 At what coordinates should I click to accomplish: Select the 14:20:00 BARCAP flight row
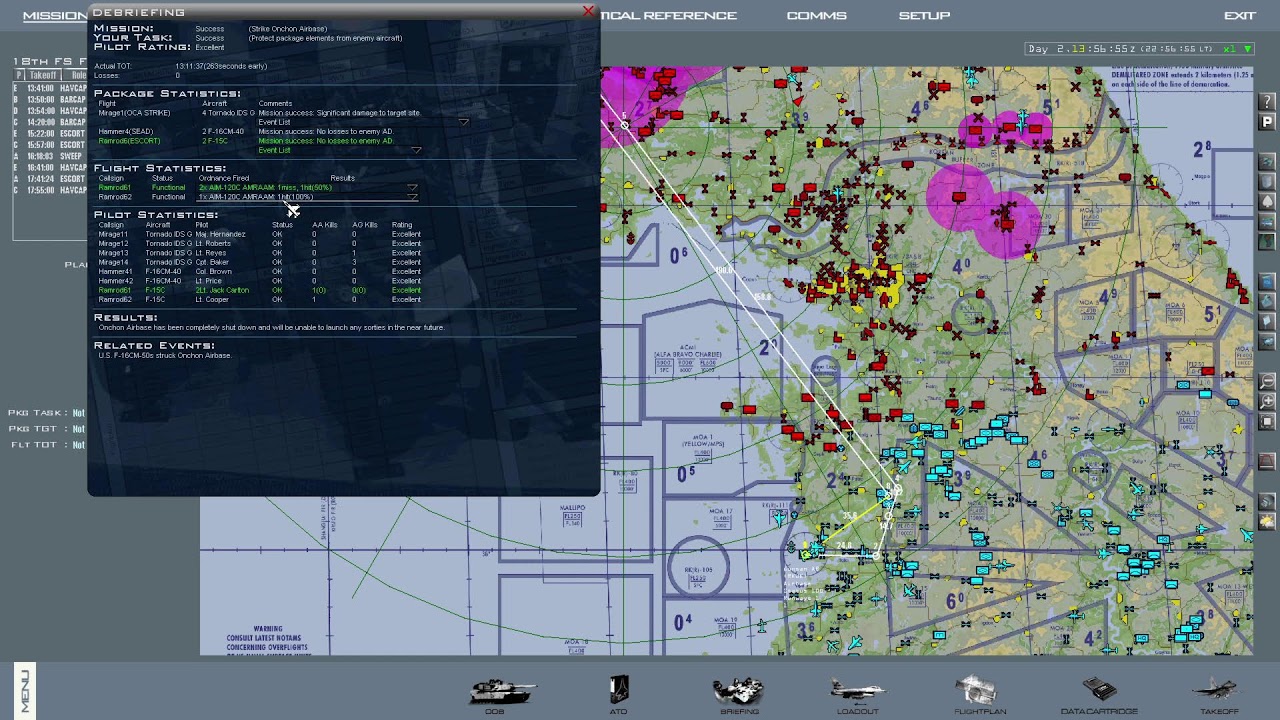tap(50, 122)
